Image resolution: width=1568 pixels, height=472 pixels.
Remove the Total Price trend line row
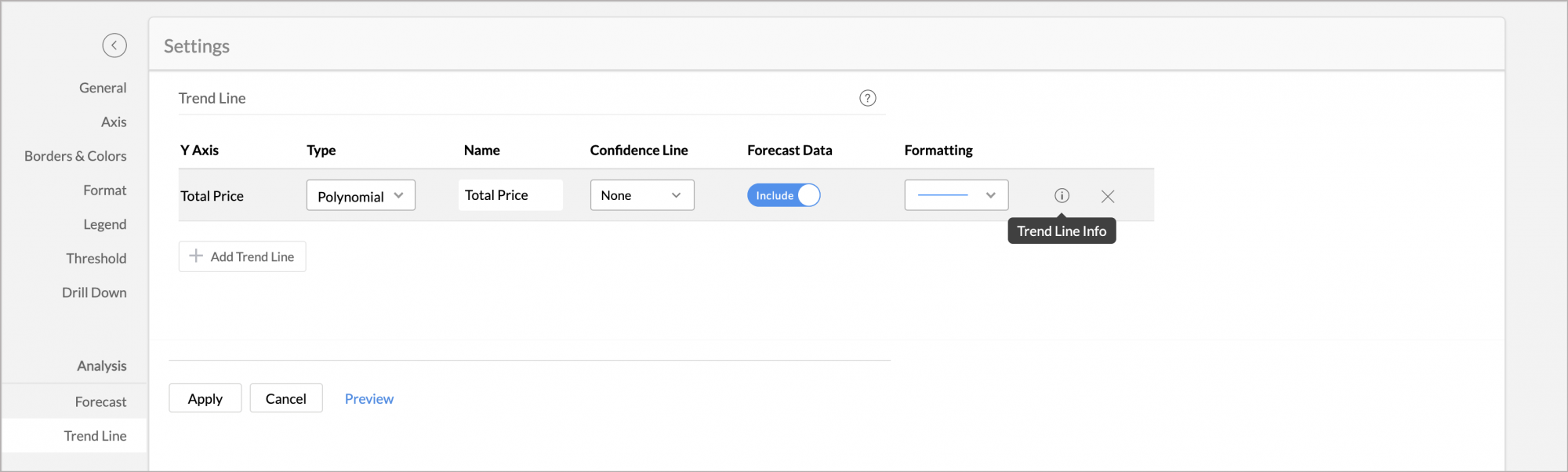(x=1107, y=196)
